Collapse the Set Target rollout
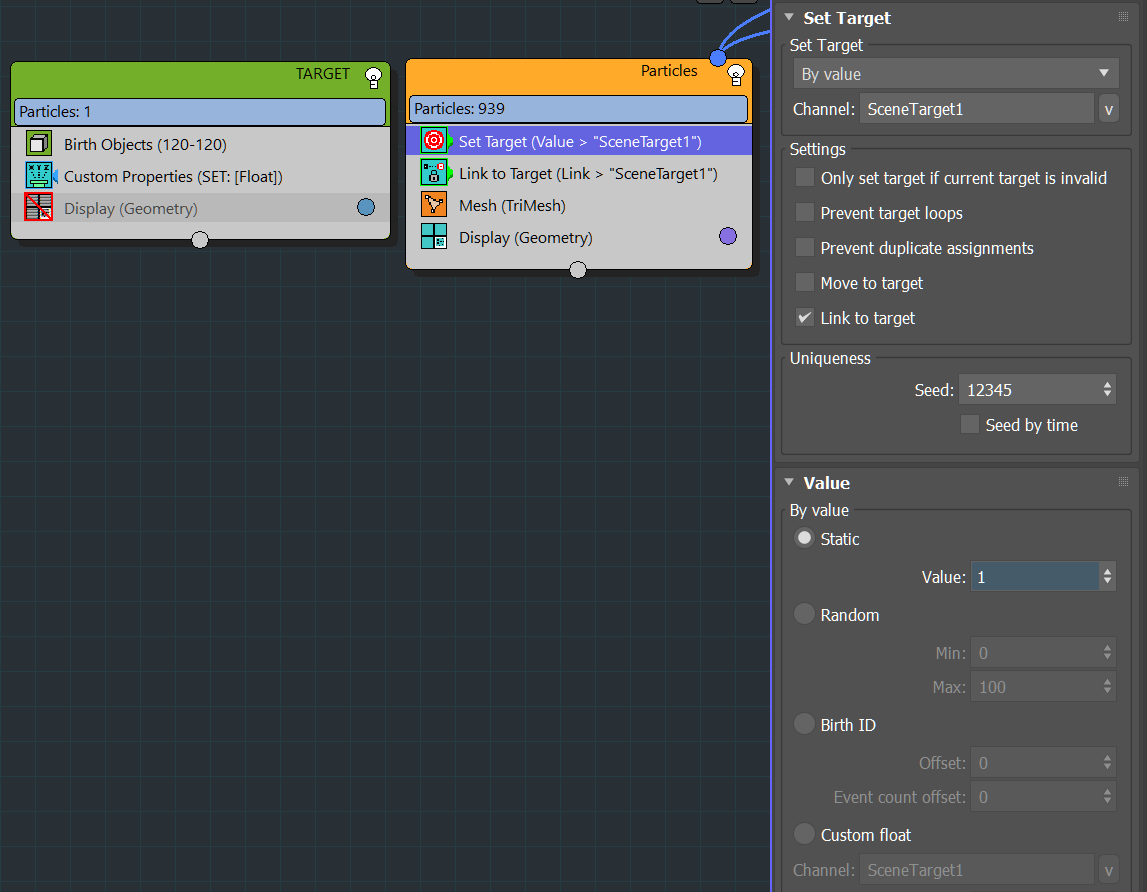This screenshot has width=1147, height=892. (789, 18)
